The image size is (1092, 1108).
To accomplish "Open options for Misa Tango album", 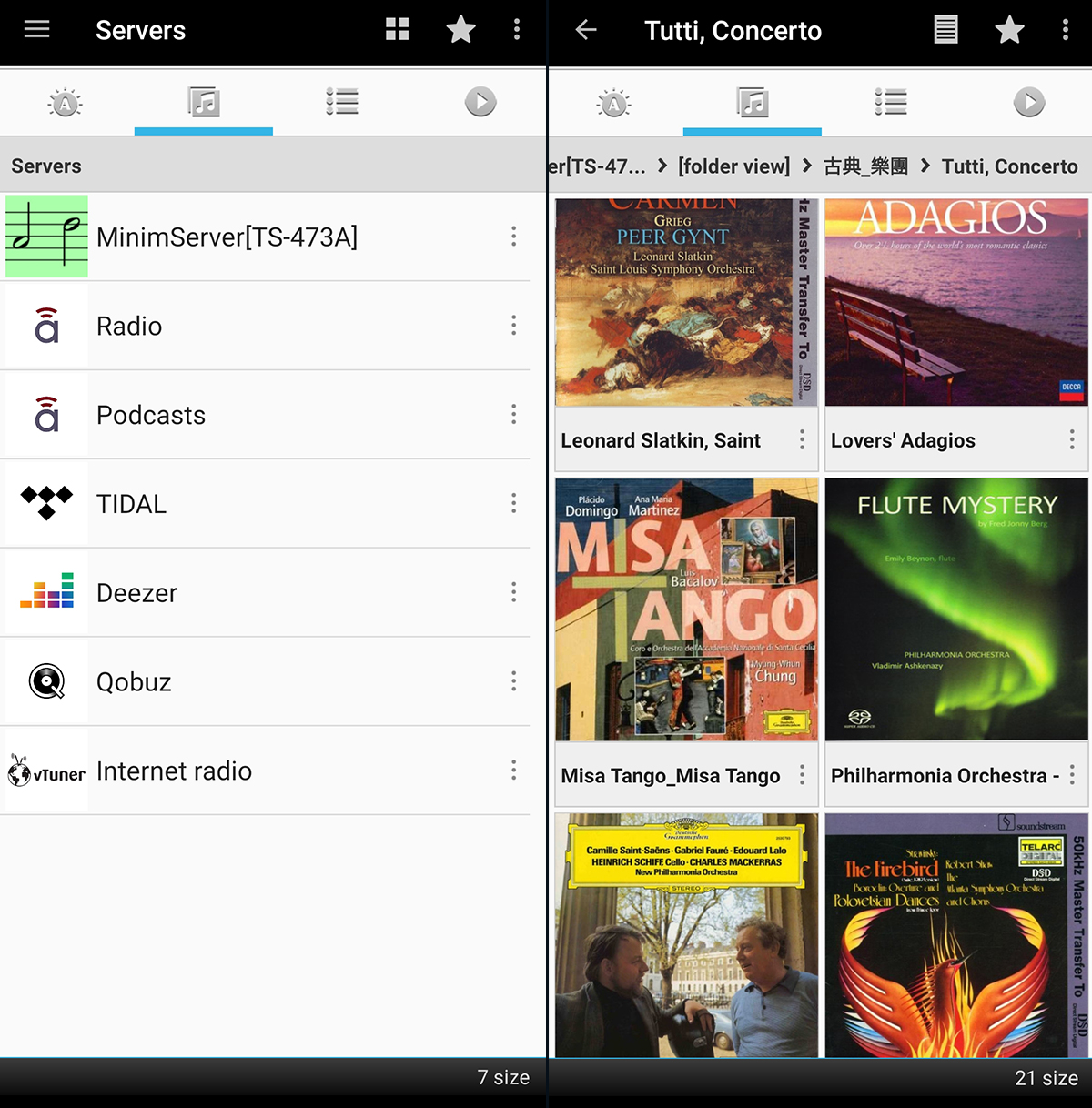I will click(802, 775).
